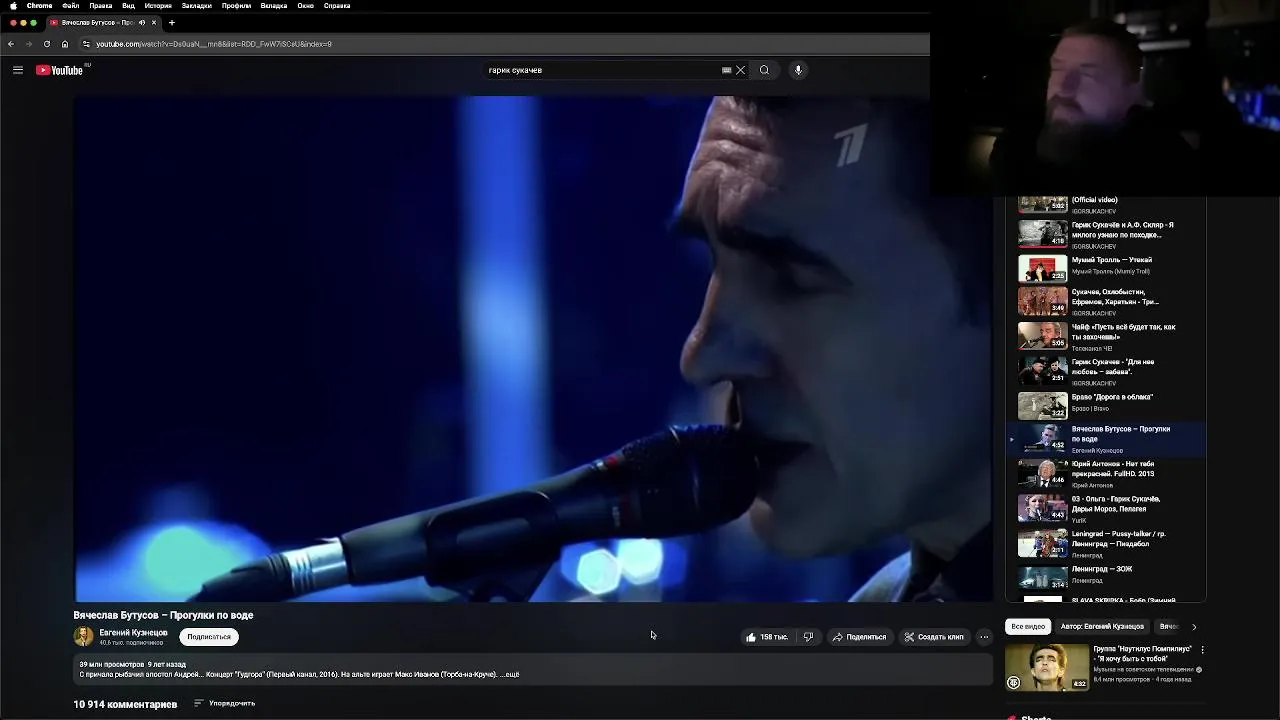
Task: Click the video title Вячеслав Бутусов – Прогулки по воде
Action: point(163,615)
